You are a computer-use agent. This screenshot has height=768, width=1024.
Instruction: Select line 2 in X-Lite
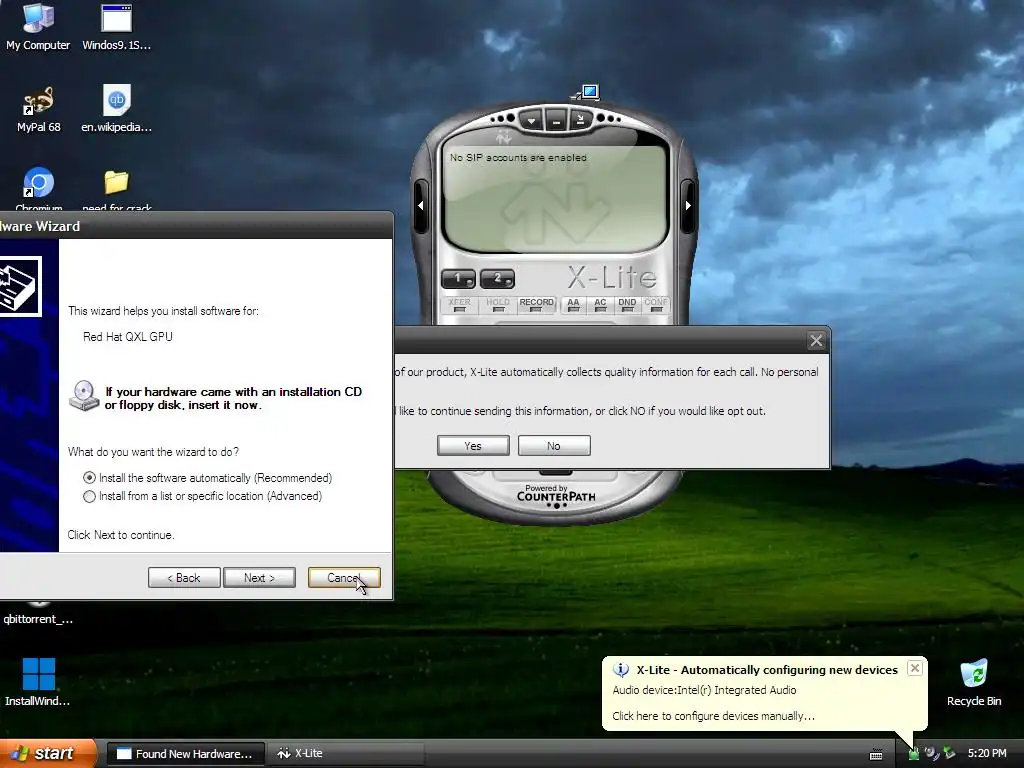tap(498, 279)
